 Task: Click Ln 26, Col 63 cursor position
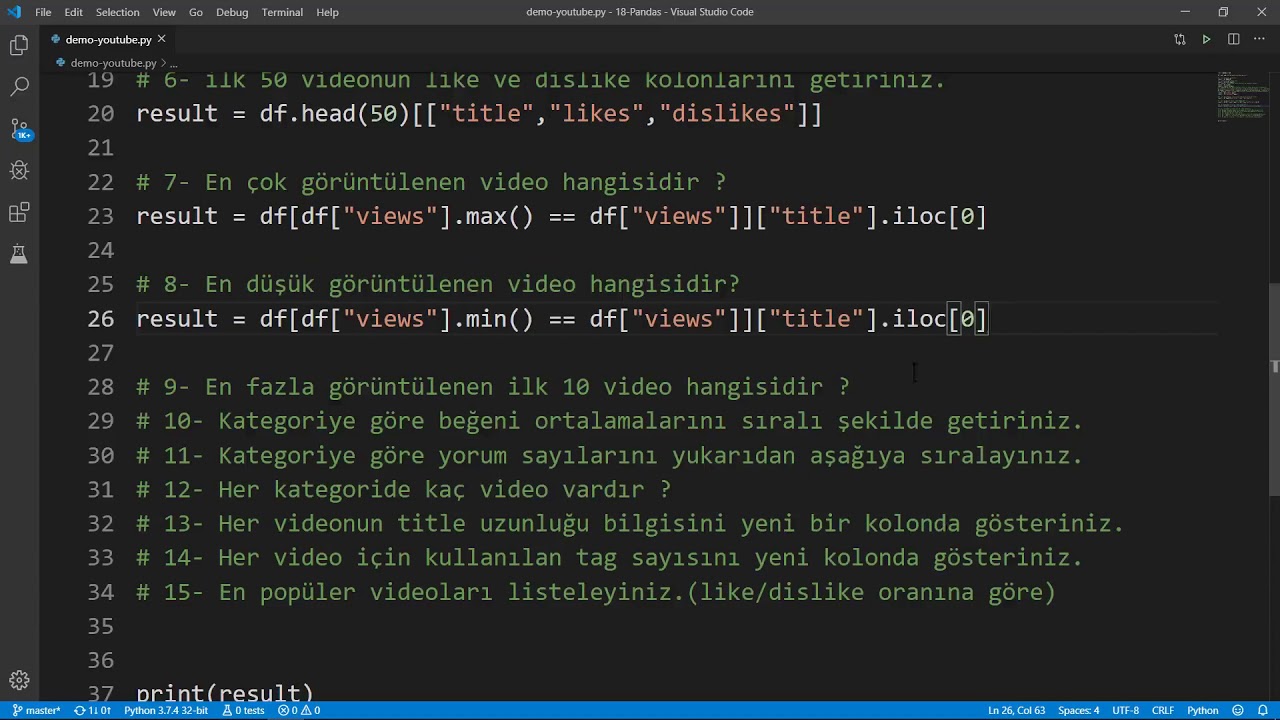(1016, 710)
